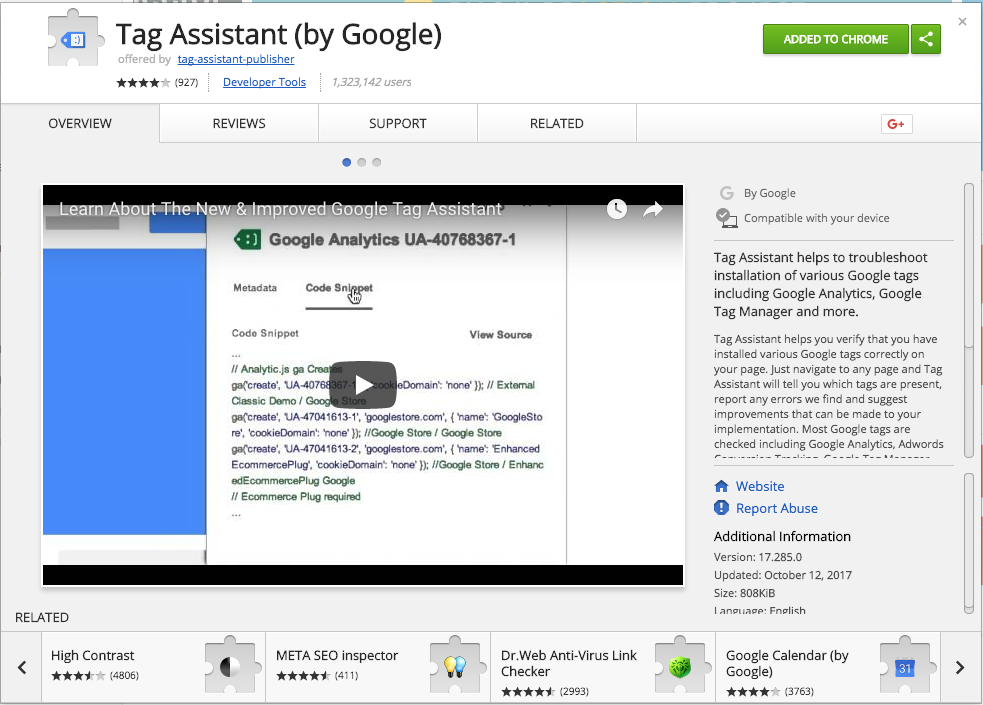Open the META SEO inspector extension
Screen dimensions: 983x705
pos(378,667)
